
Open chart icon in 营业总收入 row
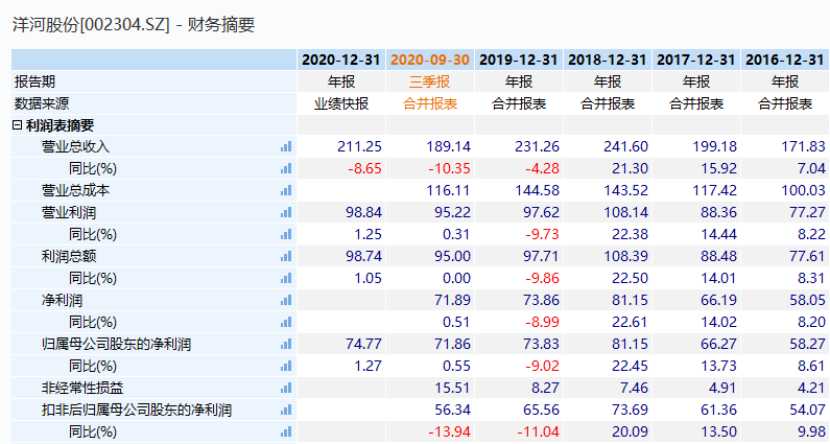click(x=286, y=147)
